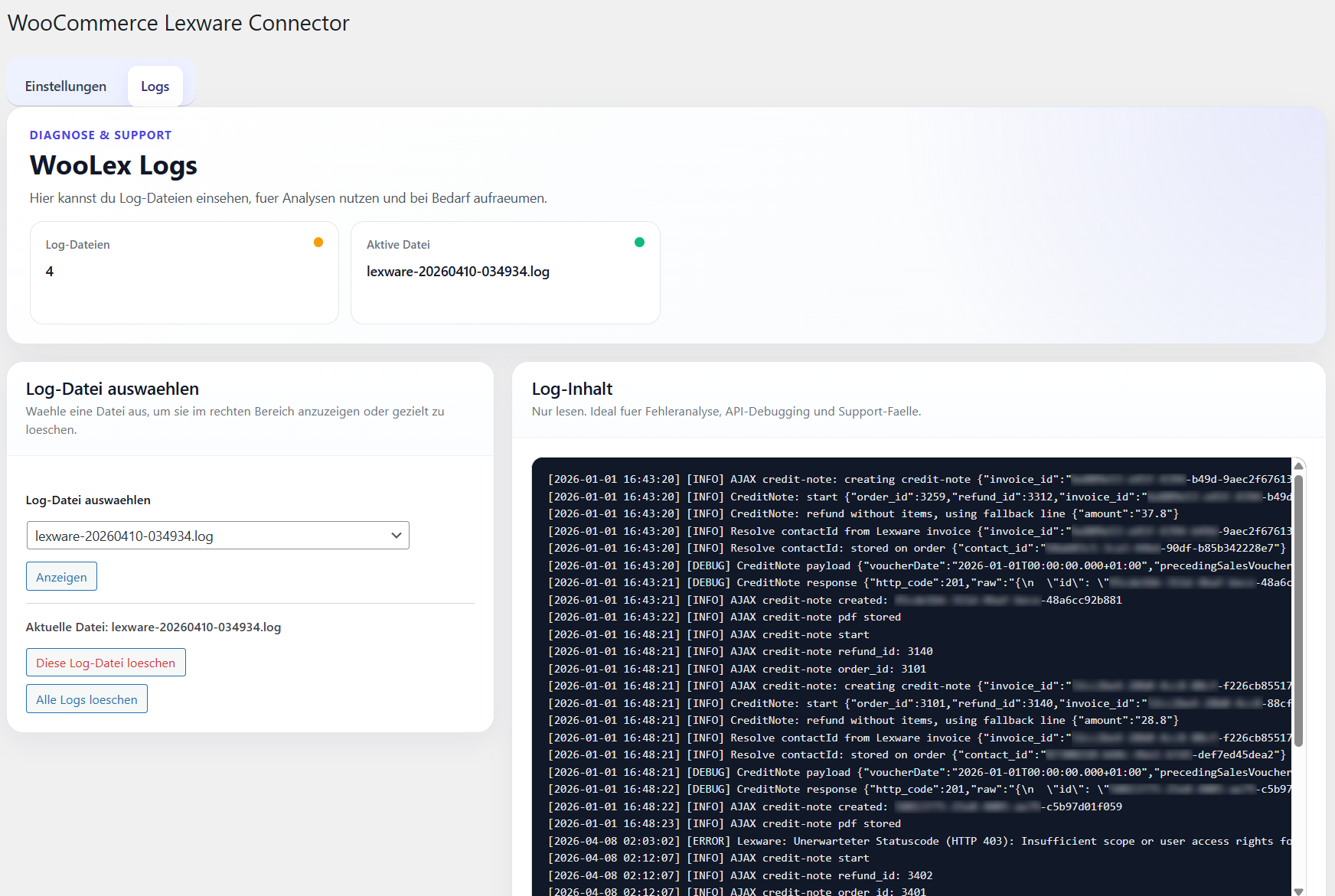Select the Logs tab

tap(155, 86)
